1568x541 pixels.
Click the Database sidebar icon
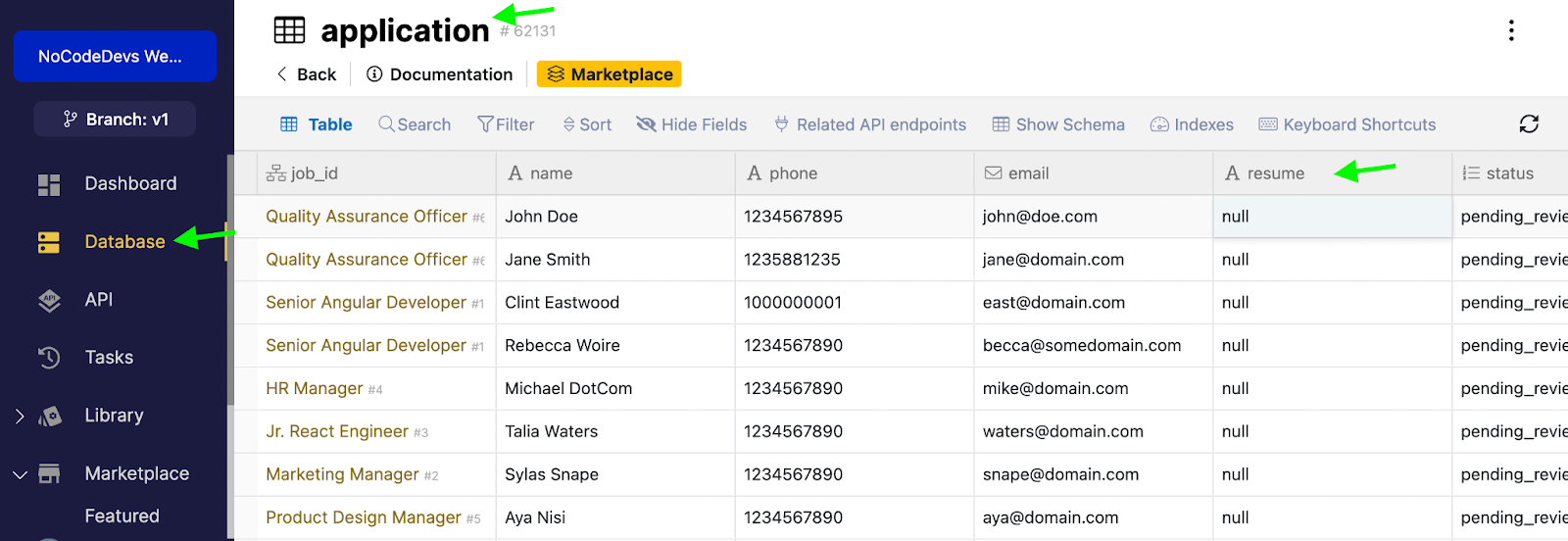click(49, 242)
